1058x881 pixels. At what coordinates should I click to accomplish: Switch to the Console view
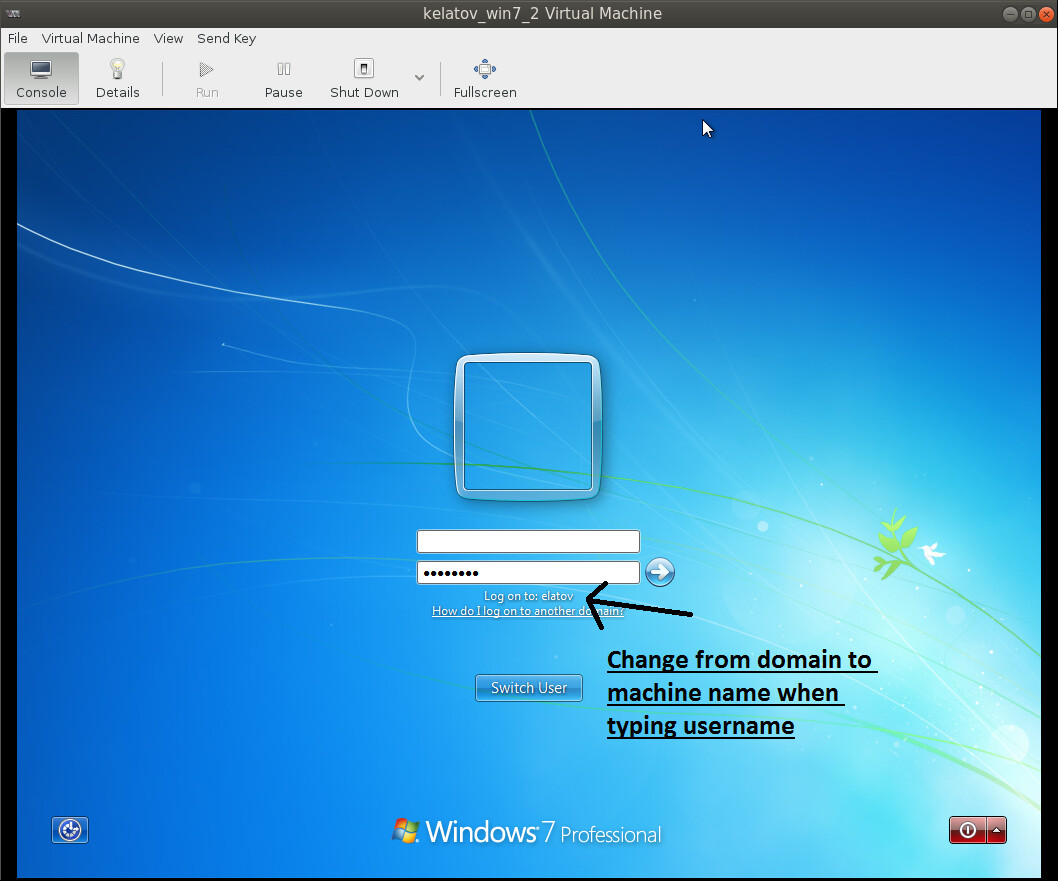point(40,78)
